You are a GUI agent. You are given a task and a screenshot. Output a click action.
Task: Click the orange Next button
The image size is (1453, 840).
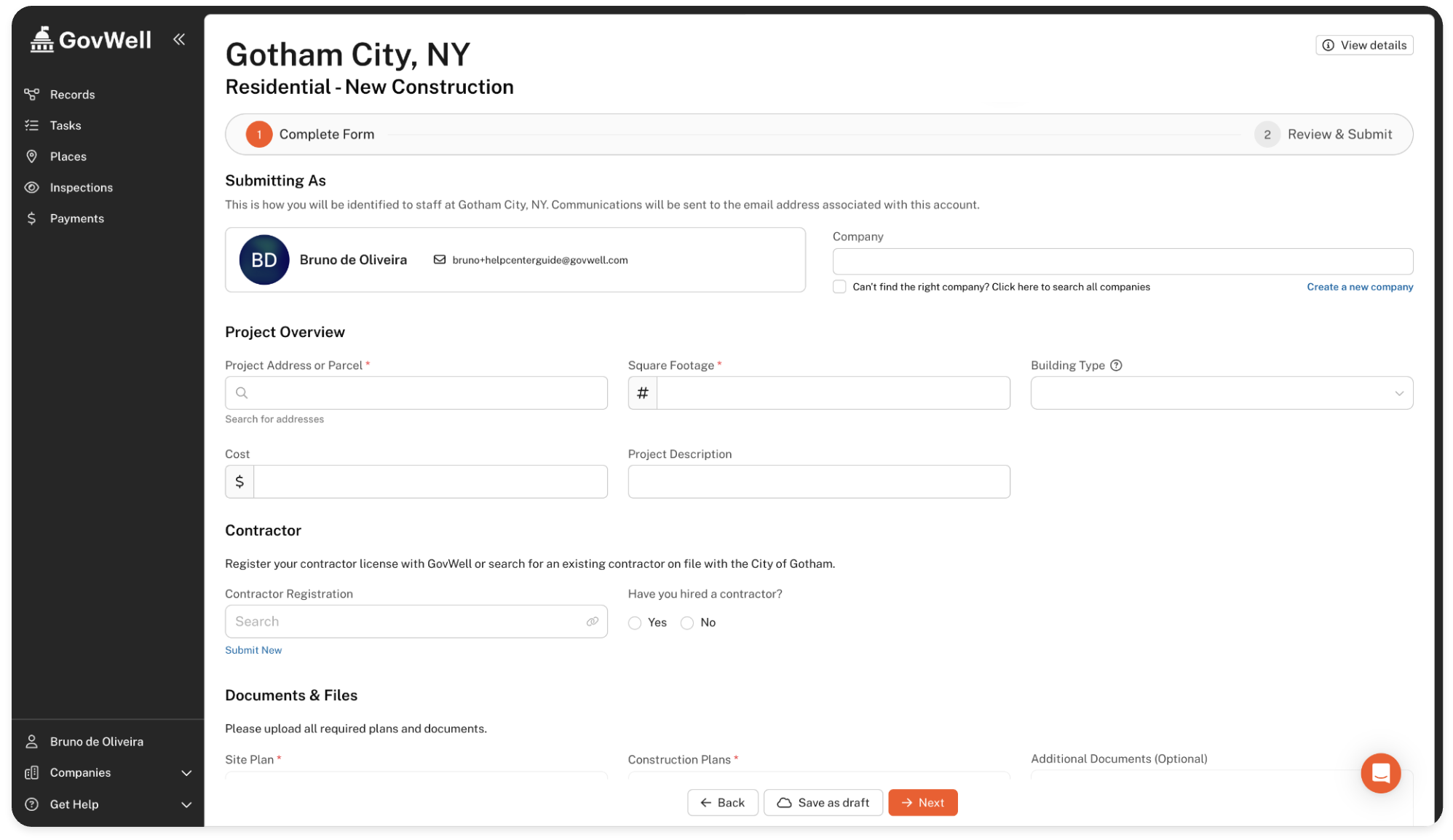[x=922, y=803]
